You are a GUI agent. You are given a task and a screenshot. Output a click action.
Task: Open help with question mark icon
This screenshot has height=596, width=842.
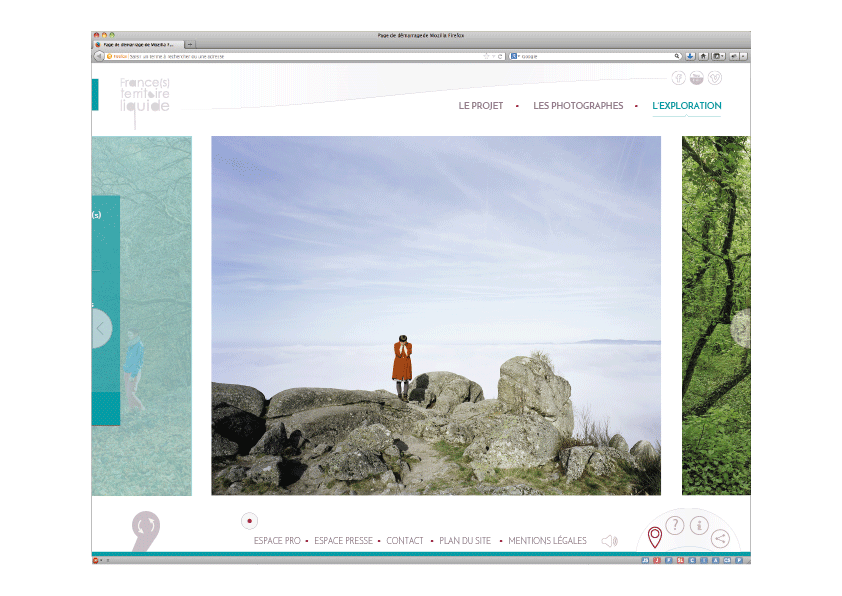pyautogui.click(x=675, y=525)
